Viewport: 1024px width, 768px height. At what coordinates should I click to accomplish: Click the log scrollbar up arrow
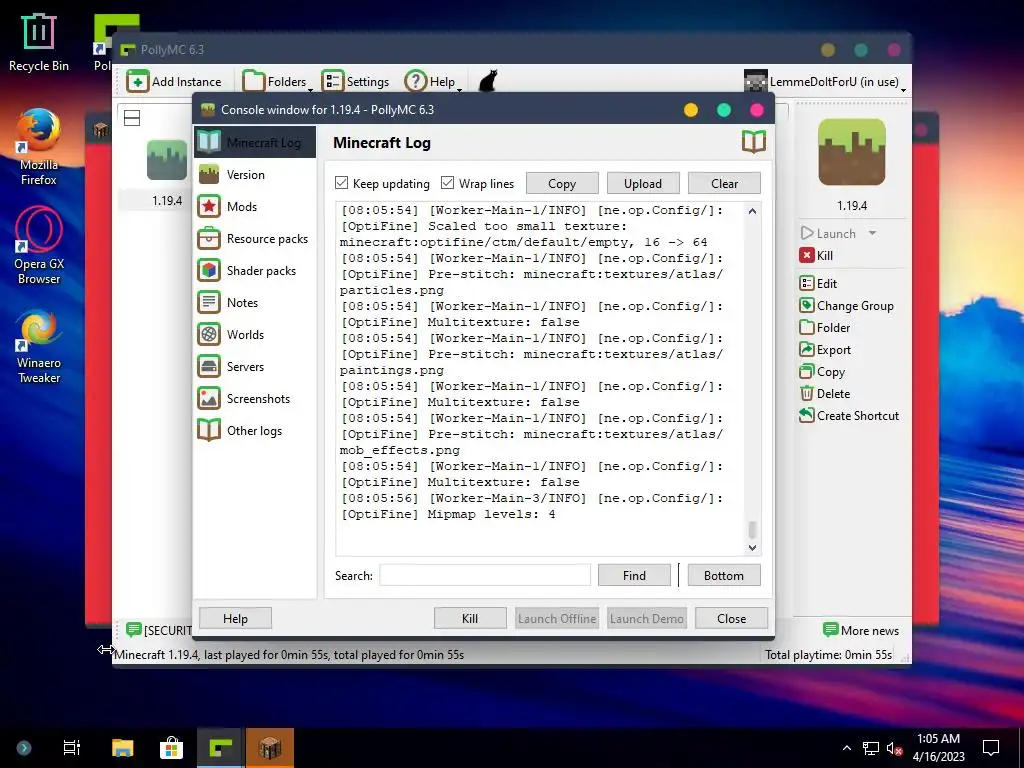(x=752, y=211)
